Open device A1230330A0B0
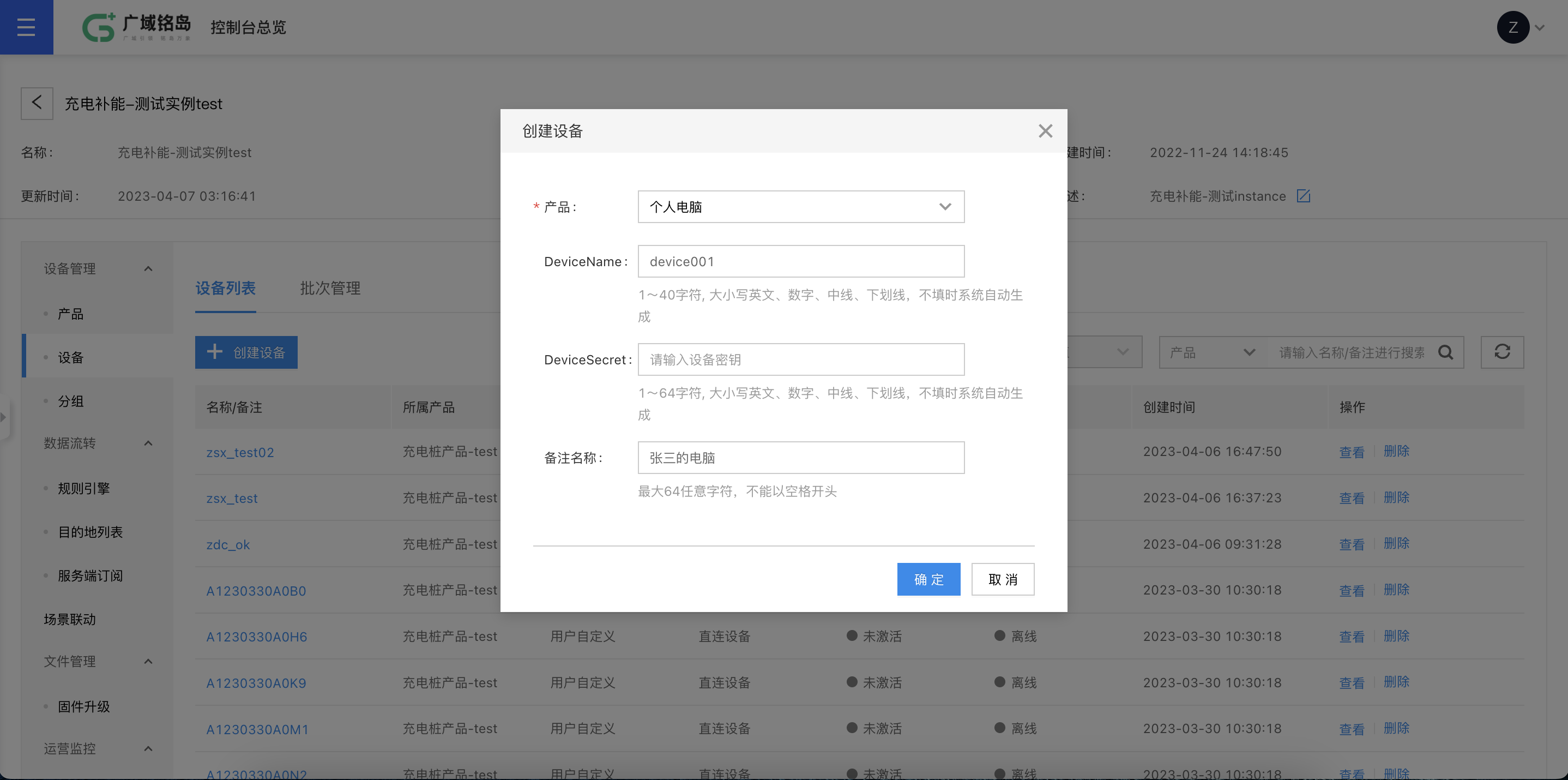 [256, 591]
